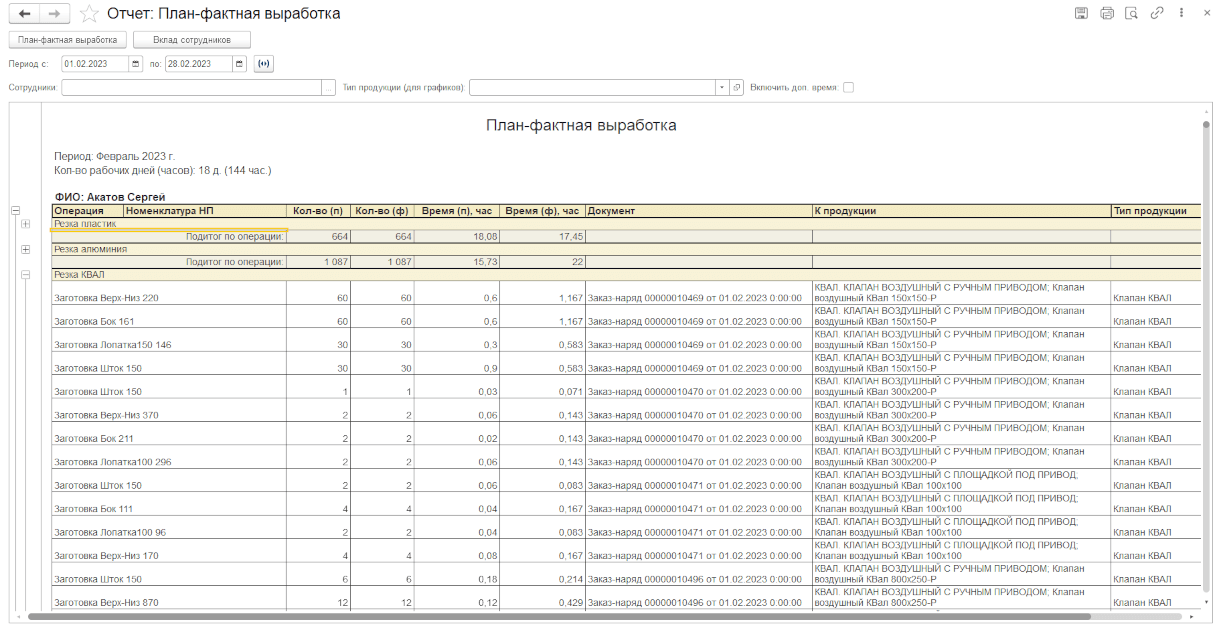The height and width of the screenshot is (626, 1215).
Task: Open the three-dot more options menu
Action: pyautogui.click(x=1182, y=14)
